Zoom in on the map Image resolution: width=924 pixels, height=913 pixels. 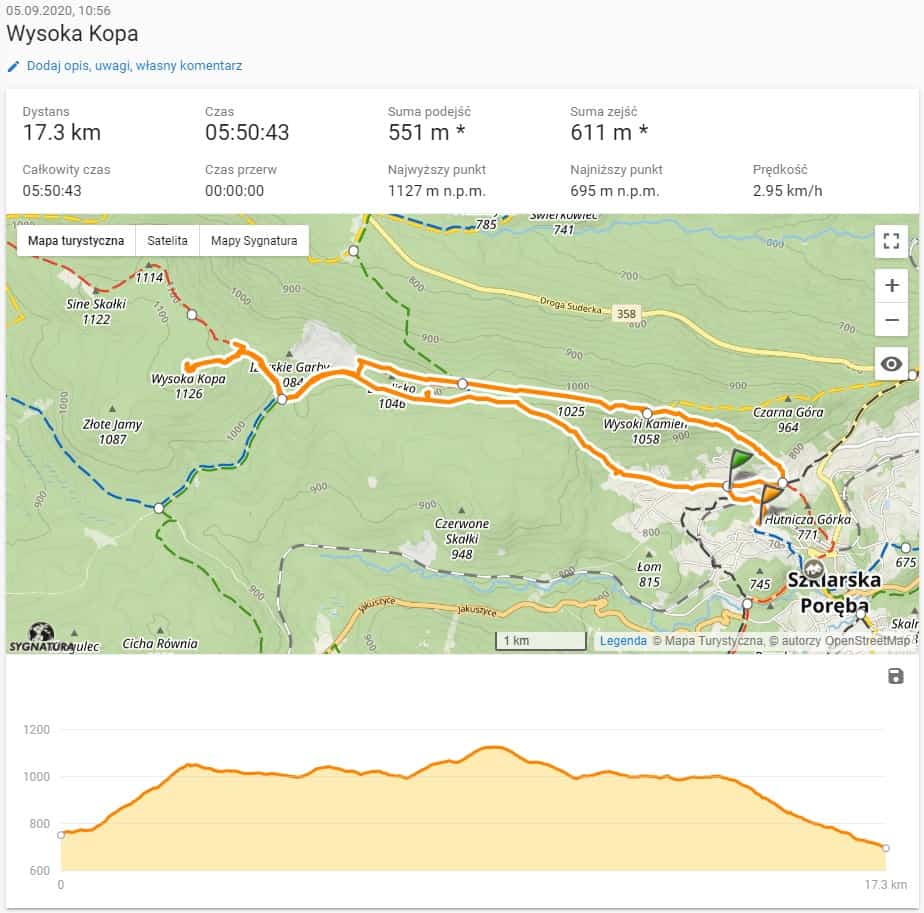coord(891,285)
